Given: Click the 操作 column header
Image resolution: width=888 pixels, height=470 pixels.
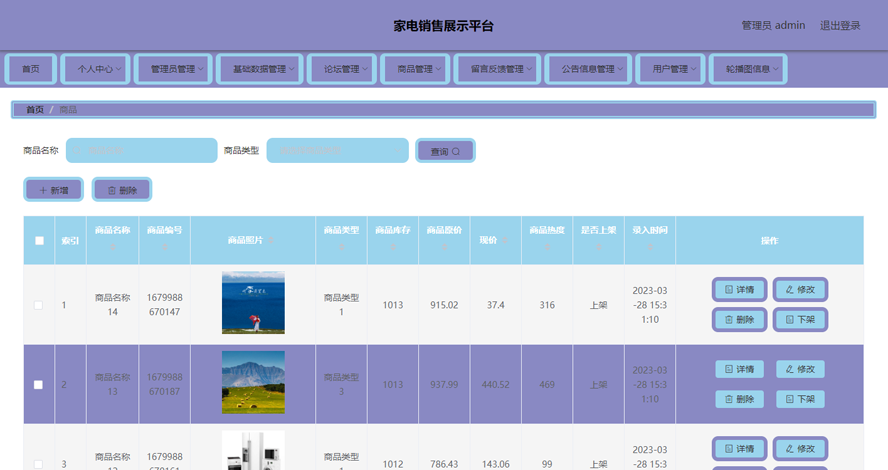Looking at the screenshot, I should tap(770, 241).
